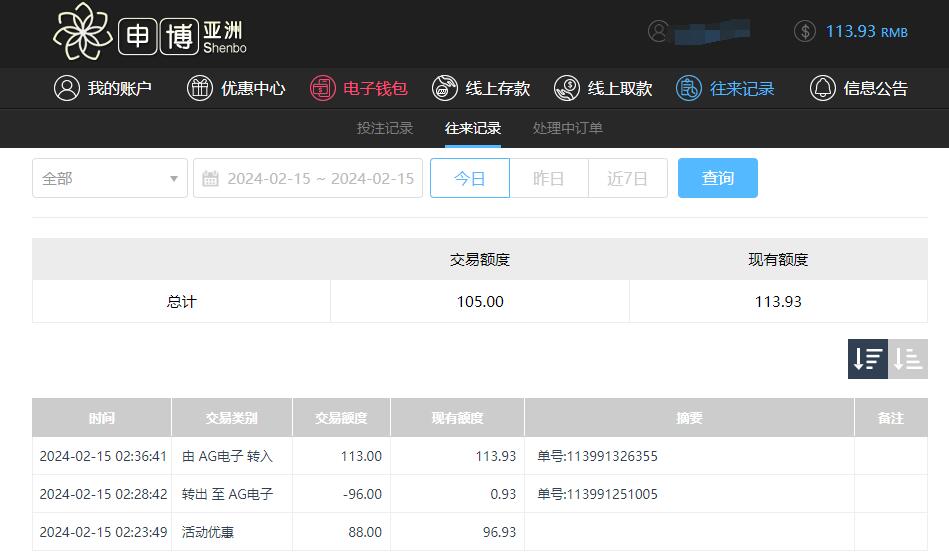The image size is (949, 559).
Task: Click the 时间 column header
Action: click(102, 418)
